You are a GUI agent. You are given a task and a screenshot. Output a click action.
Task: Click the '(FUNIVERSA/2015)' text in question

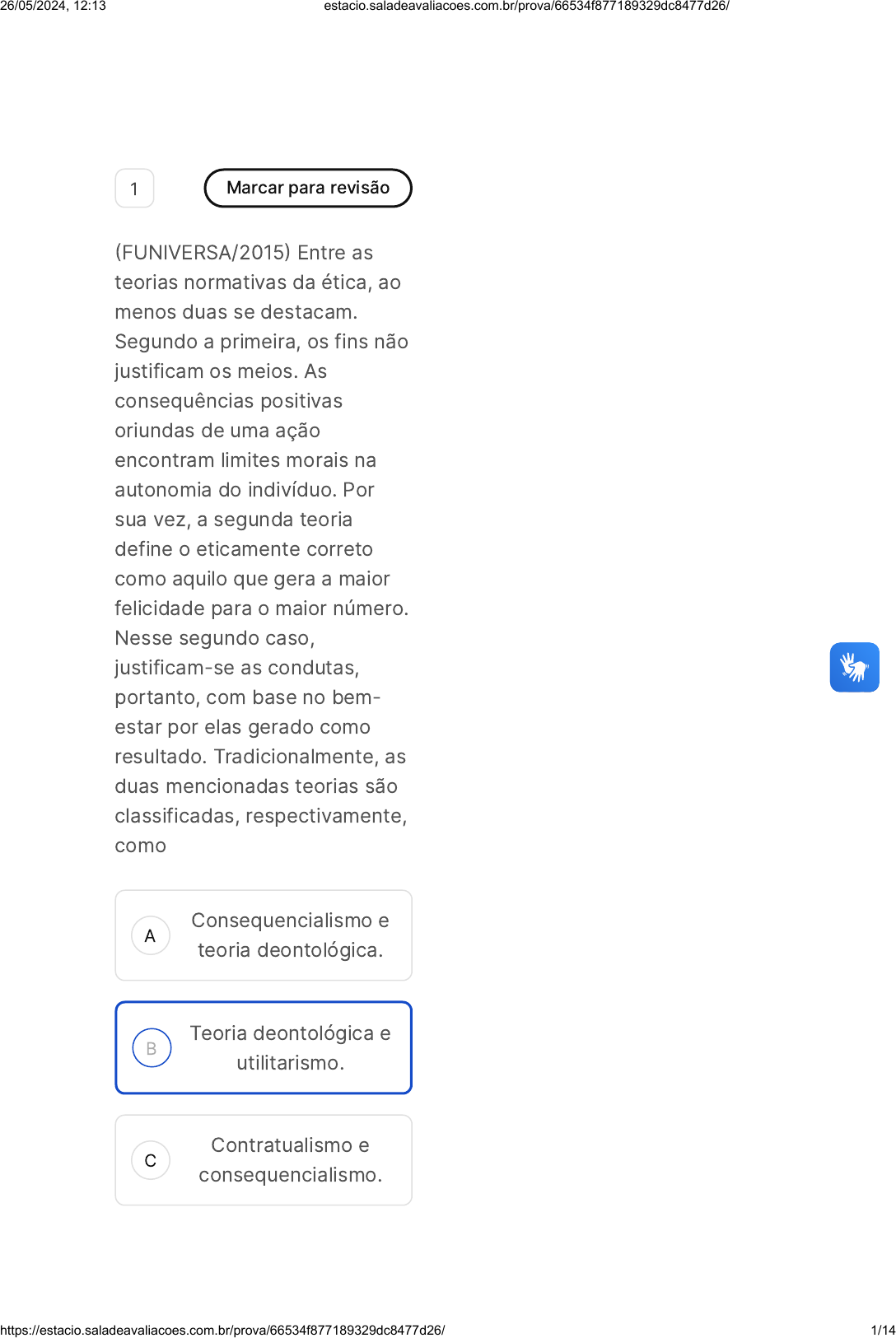coord(203,253)
